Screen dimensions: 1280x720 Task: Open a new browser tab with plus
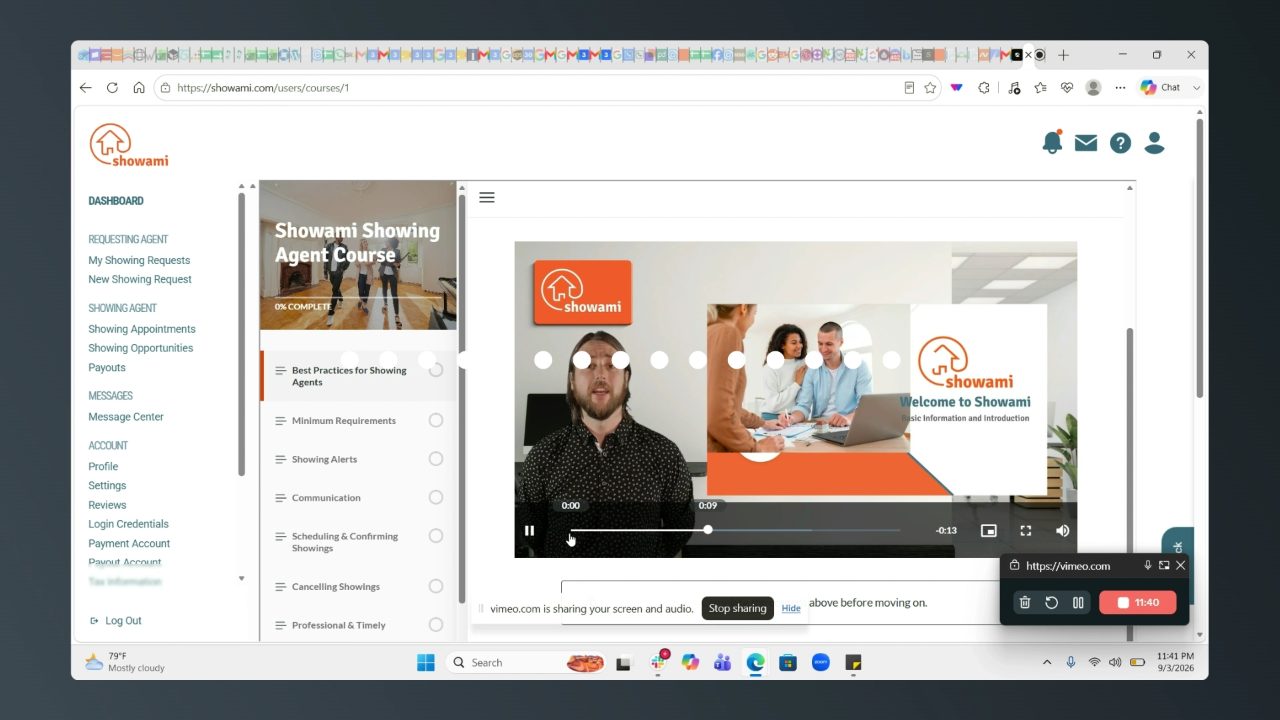(1063, 55)
